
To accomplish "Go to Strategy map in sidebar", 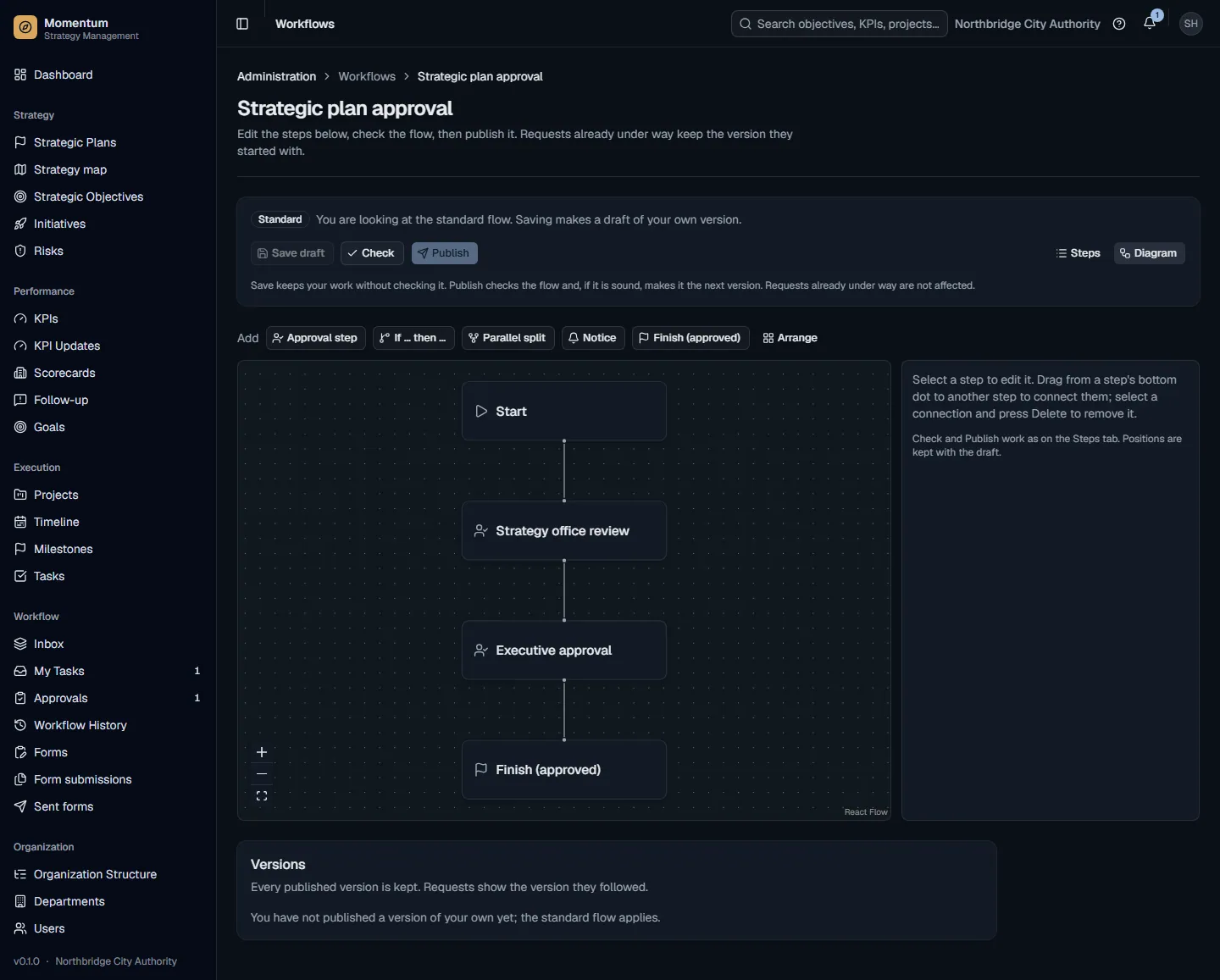I will (x=108, y=169).
